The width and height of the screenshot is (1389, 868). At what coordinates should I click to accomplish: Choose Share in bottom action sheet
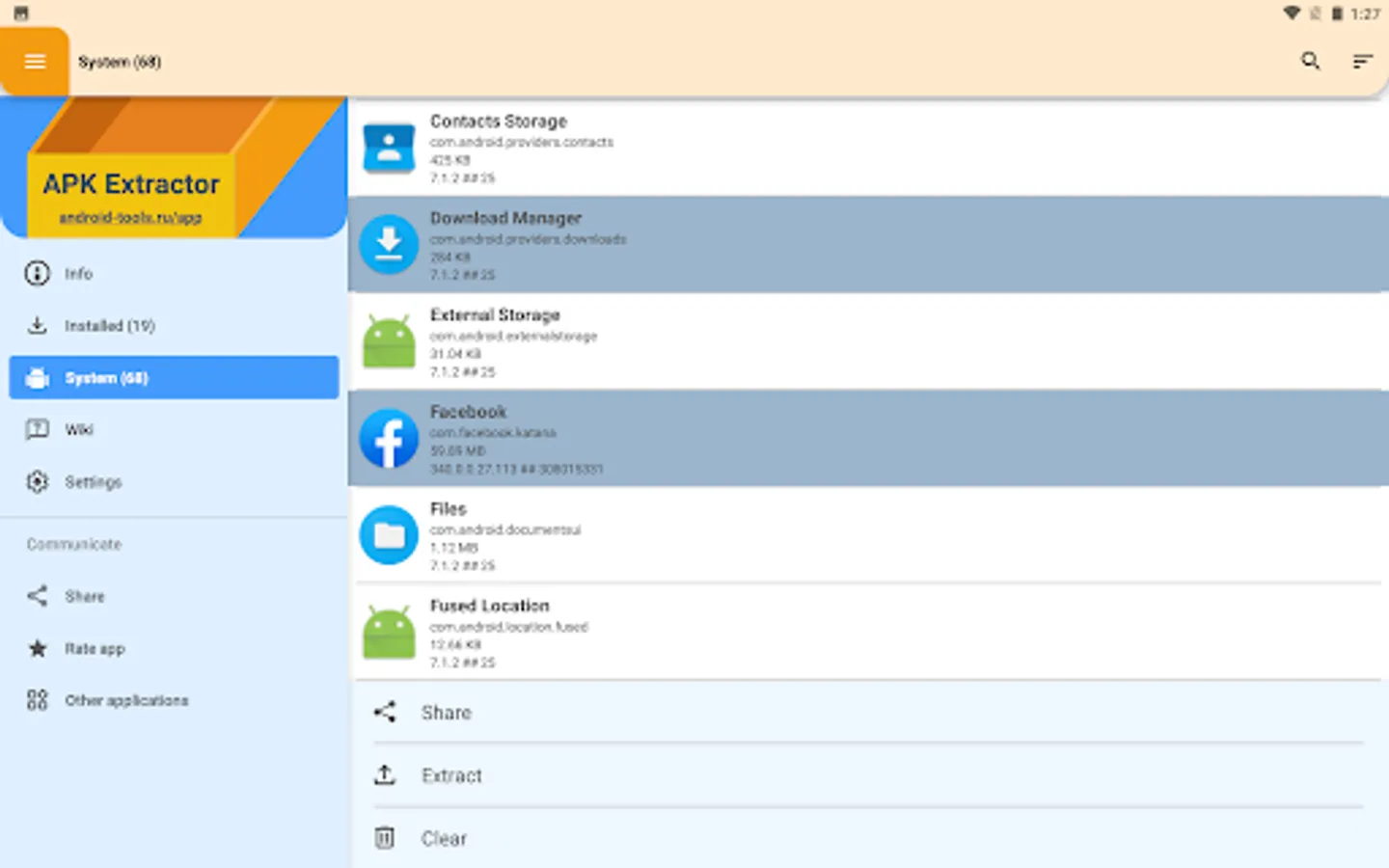coord(868,712)
